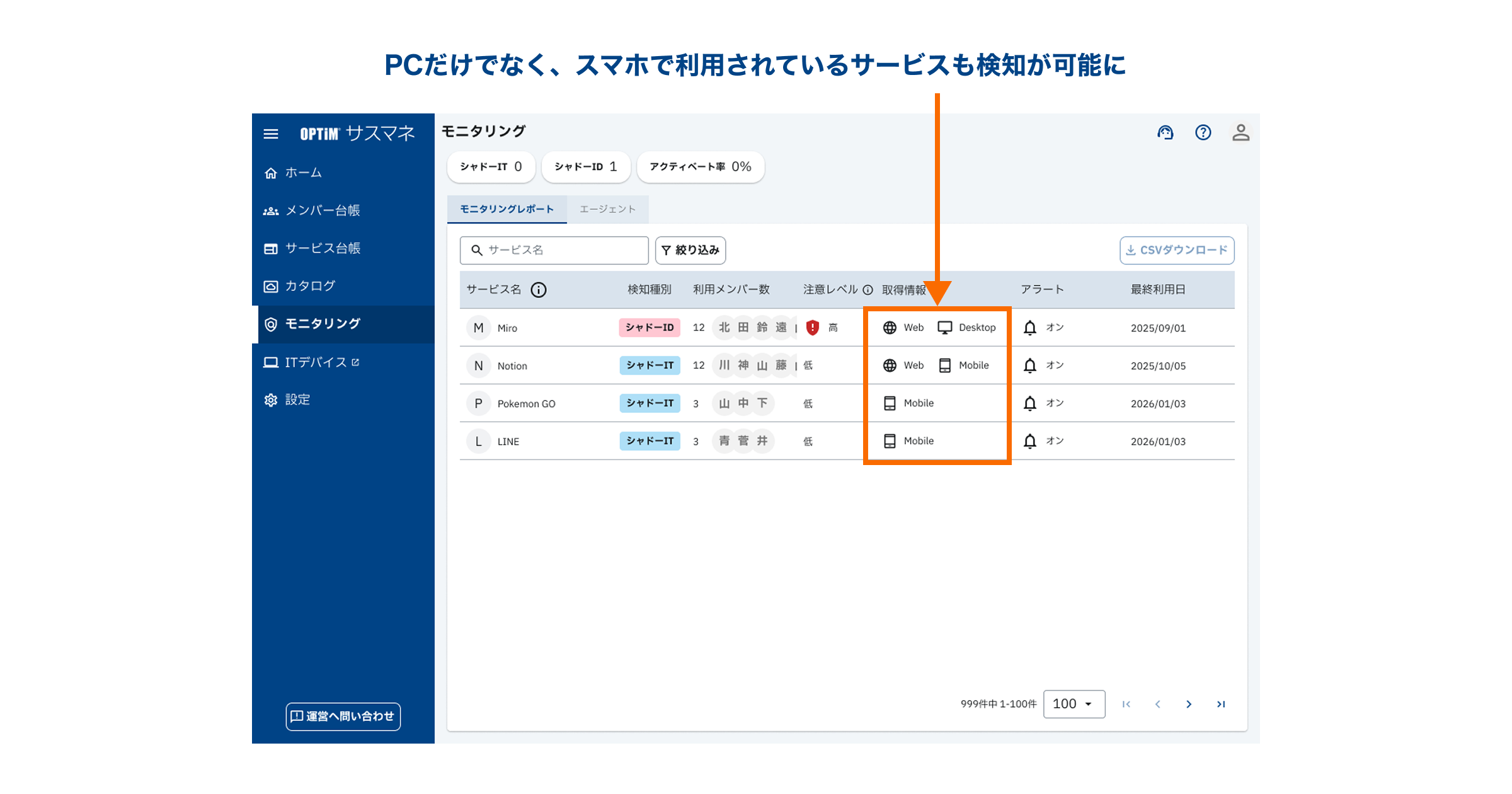Click the シャドーID badge on Miro row
Image resolution: width=1512 pixels, height=794 pixels.
point(650,328)
